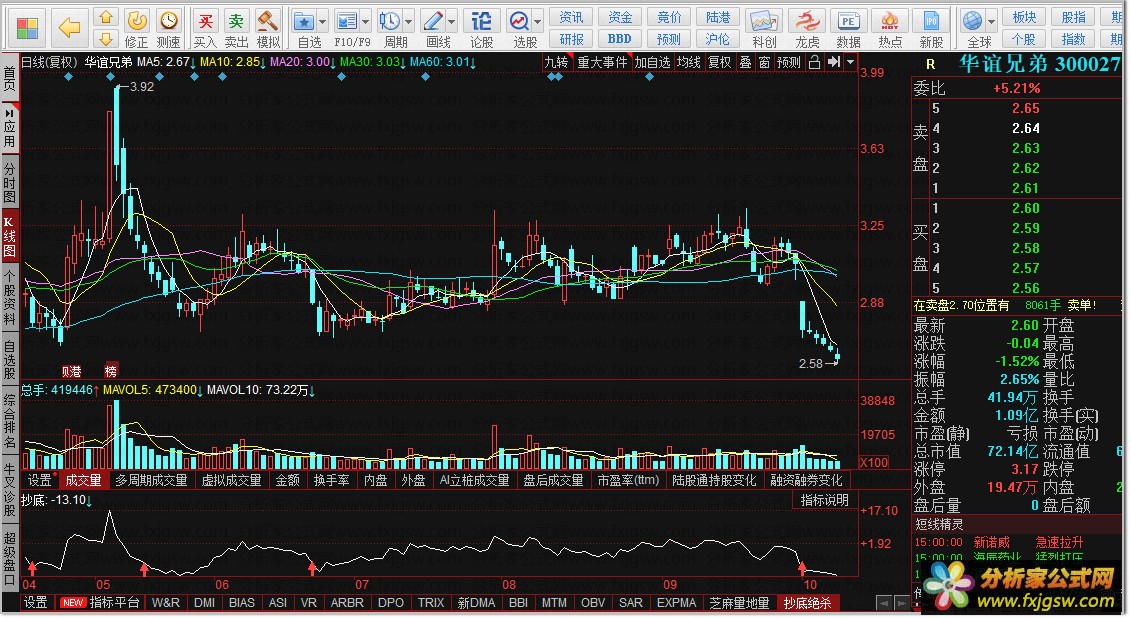The height and width of the screenshot is (618, 1131).
Task: Open the 论股 discussion icon
Action: tap(481, 21)
